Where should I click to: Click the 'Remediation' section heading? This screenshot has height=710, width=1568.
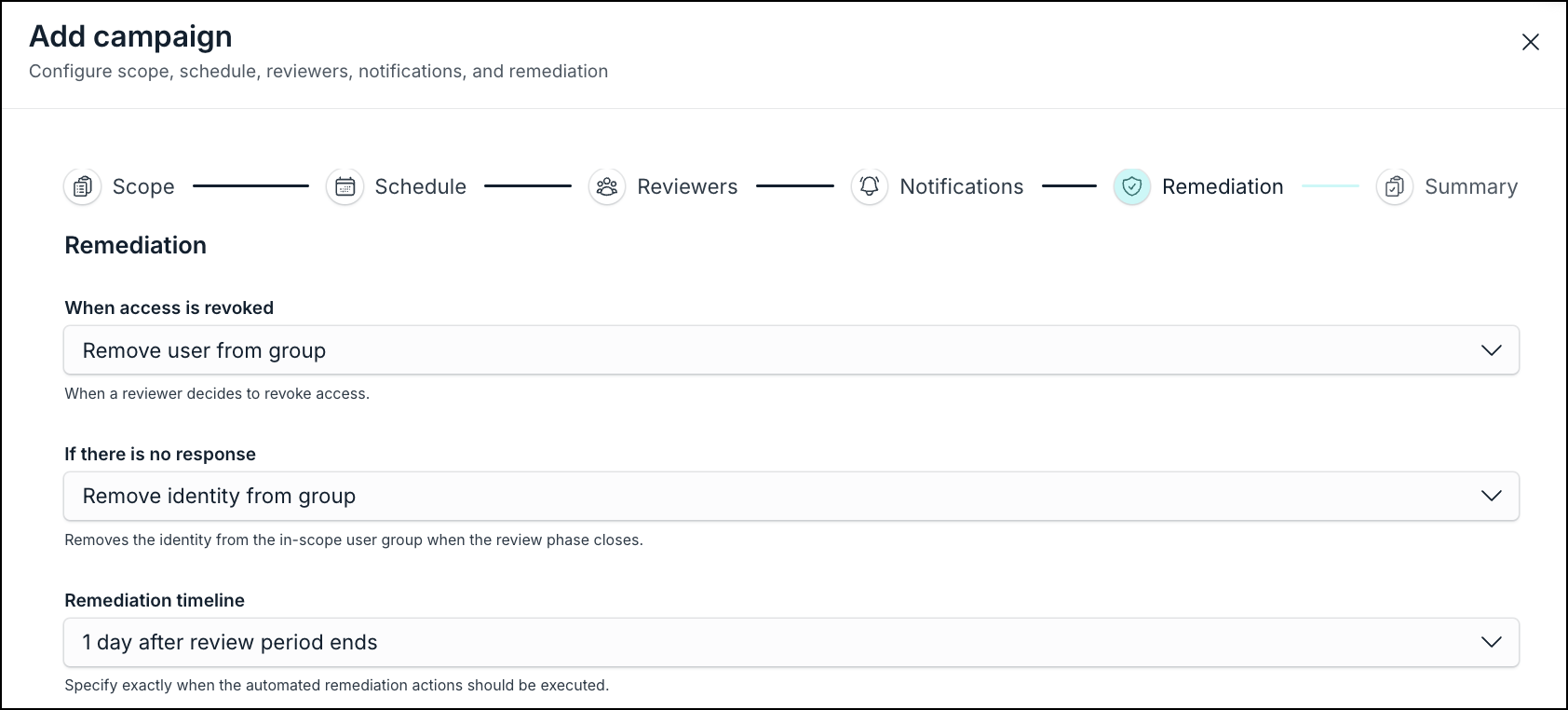click(136, 245)
